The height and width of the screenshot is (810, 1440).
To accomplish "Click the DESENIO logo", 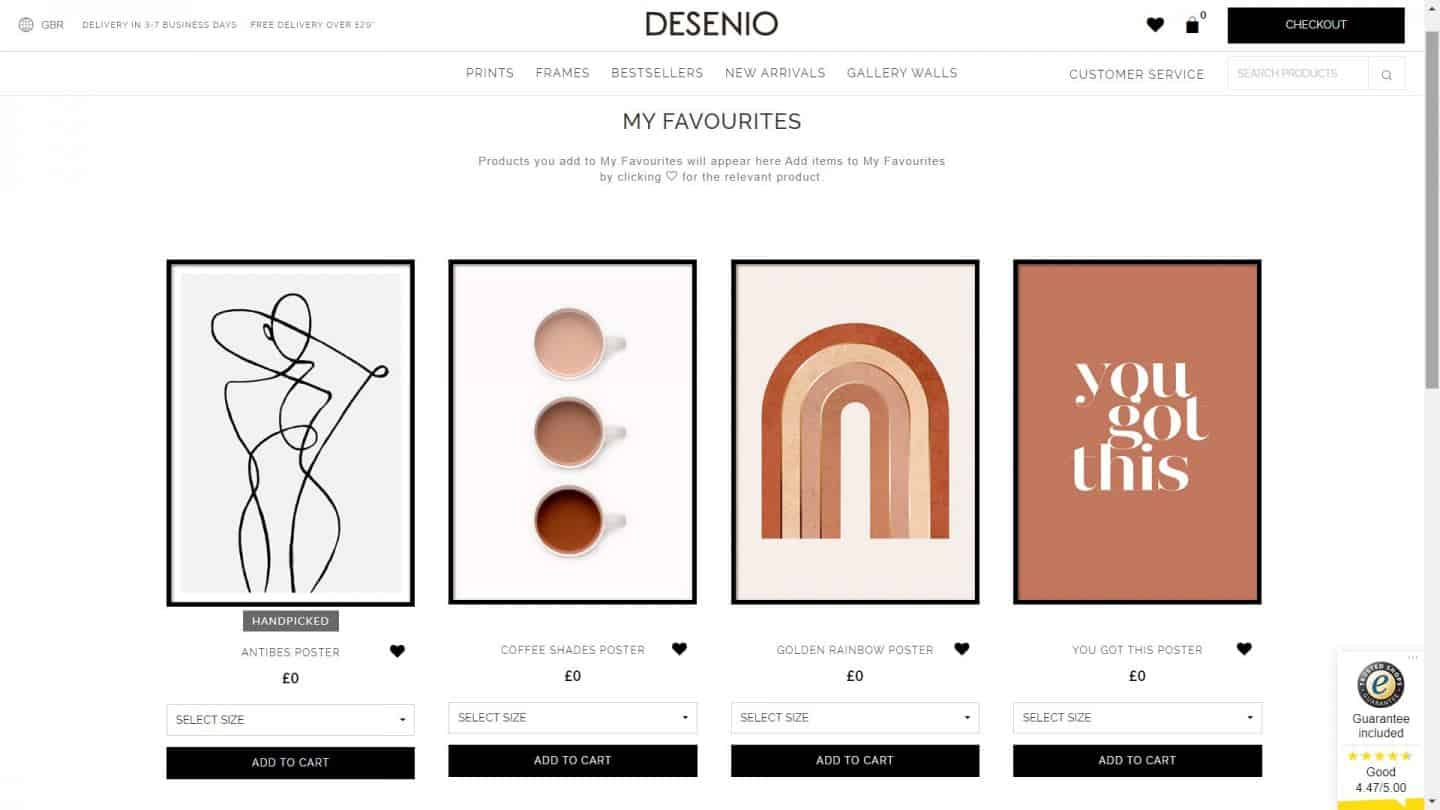I will coord(711,24).
